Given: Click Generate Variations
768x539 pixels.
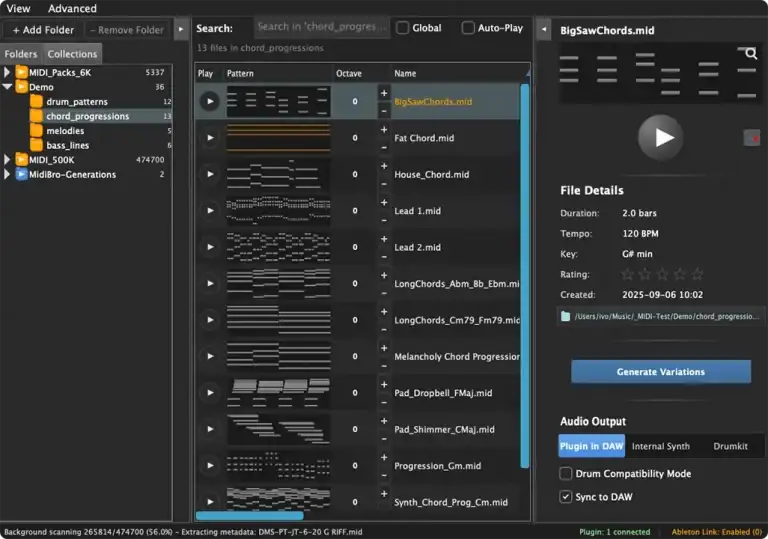Looking at the screenshot, I should point(661,372).
